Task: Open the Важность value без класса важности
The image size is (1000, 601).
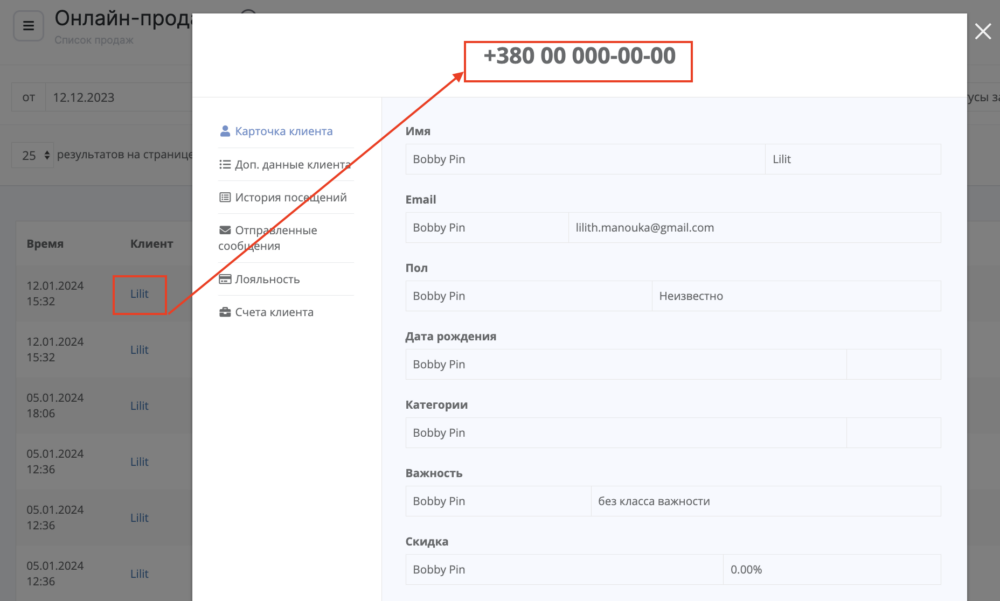Action: pos(765,501)
